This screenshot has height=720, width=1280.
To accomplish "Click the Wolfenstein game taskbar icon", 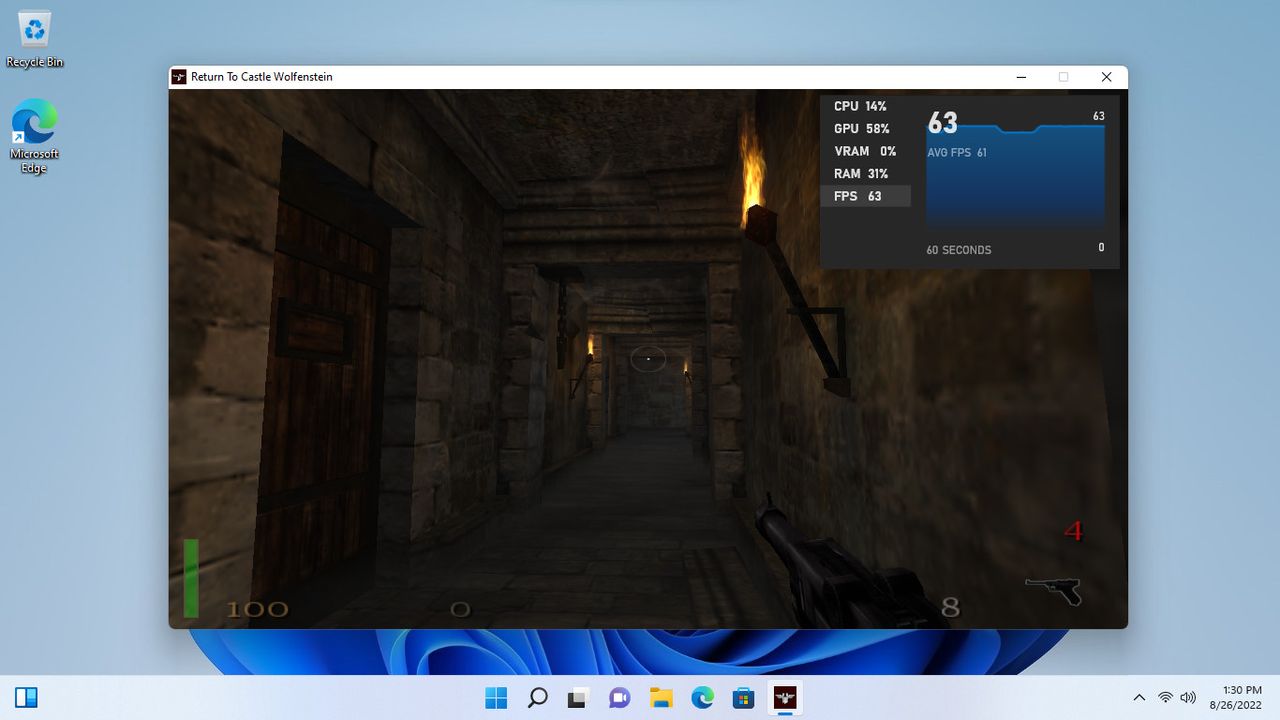I will 785,698.
